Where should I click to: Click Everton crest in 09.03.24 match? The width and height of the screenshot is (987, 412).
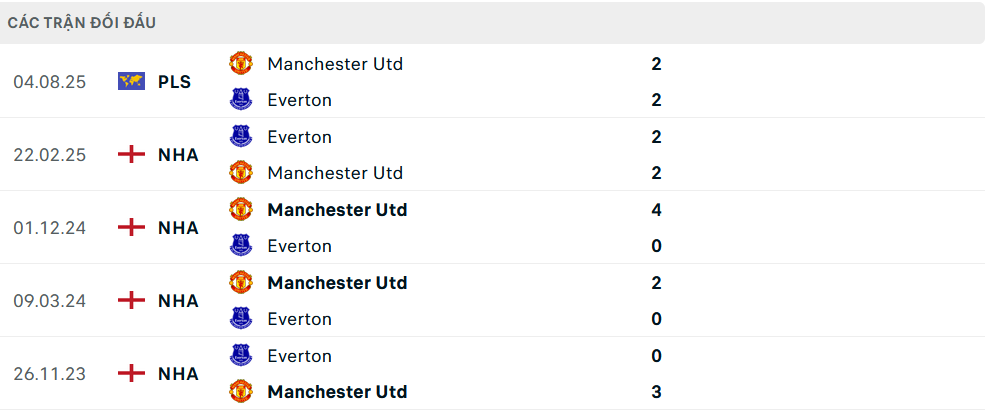pyautogui.click(x=241, y=319)
